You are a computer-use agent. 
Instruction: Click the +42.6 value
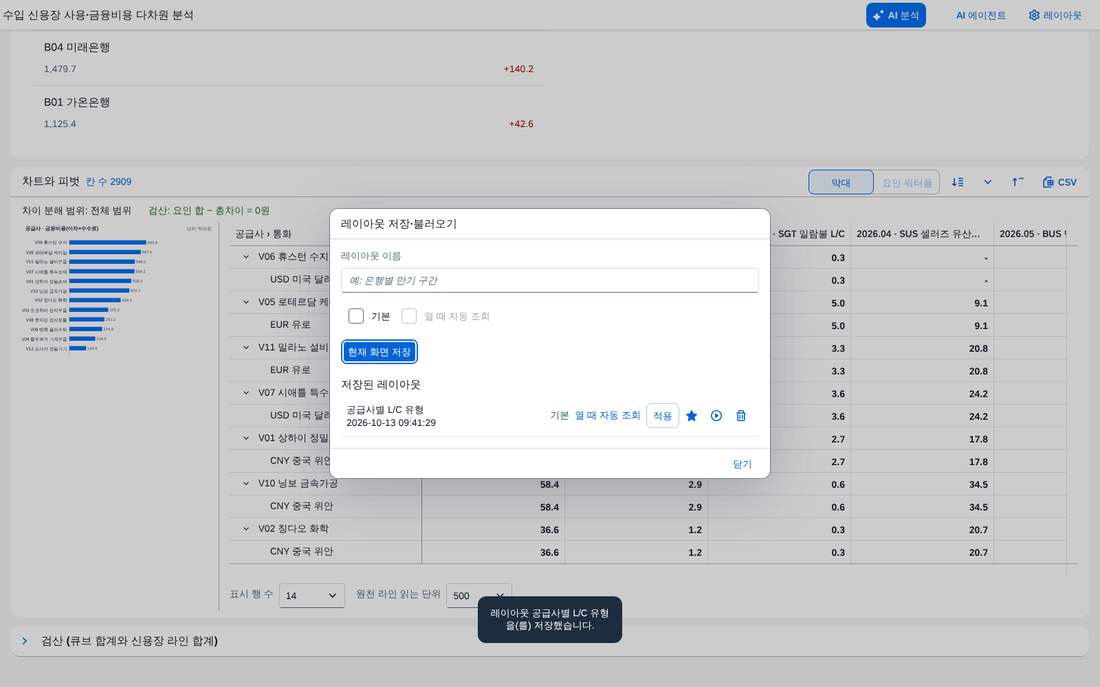[521, 124]
